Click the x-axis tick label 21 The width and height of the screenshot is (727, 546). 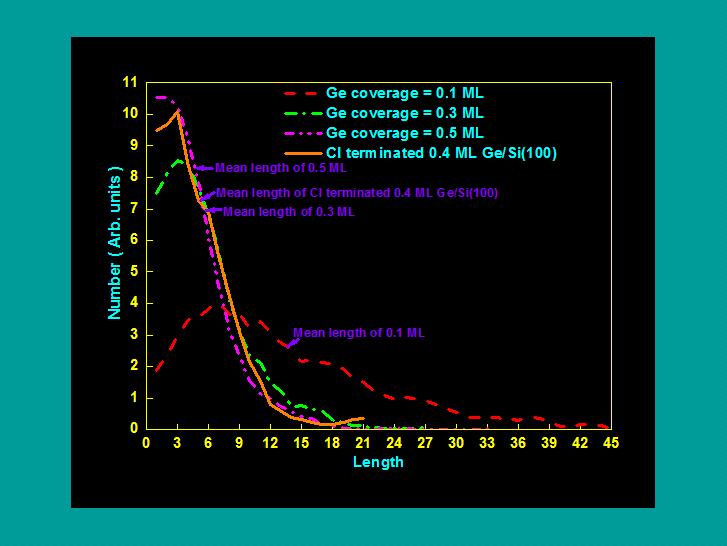click(362, 444)
